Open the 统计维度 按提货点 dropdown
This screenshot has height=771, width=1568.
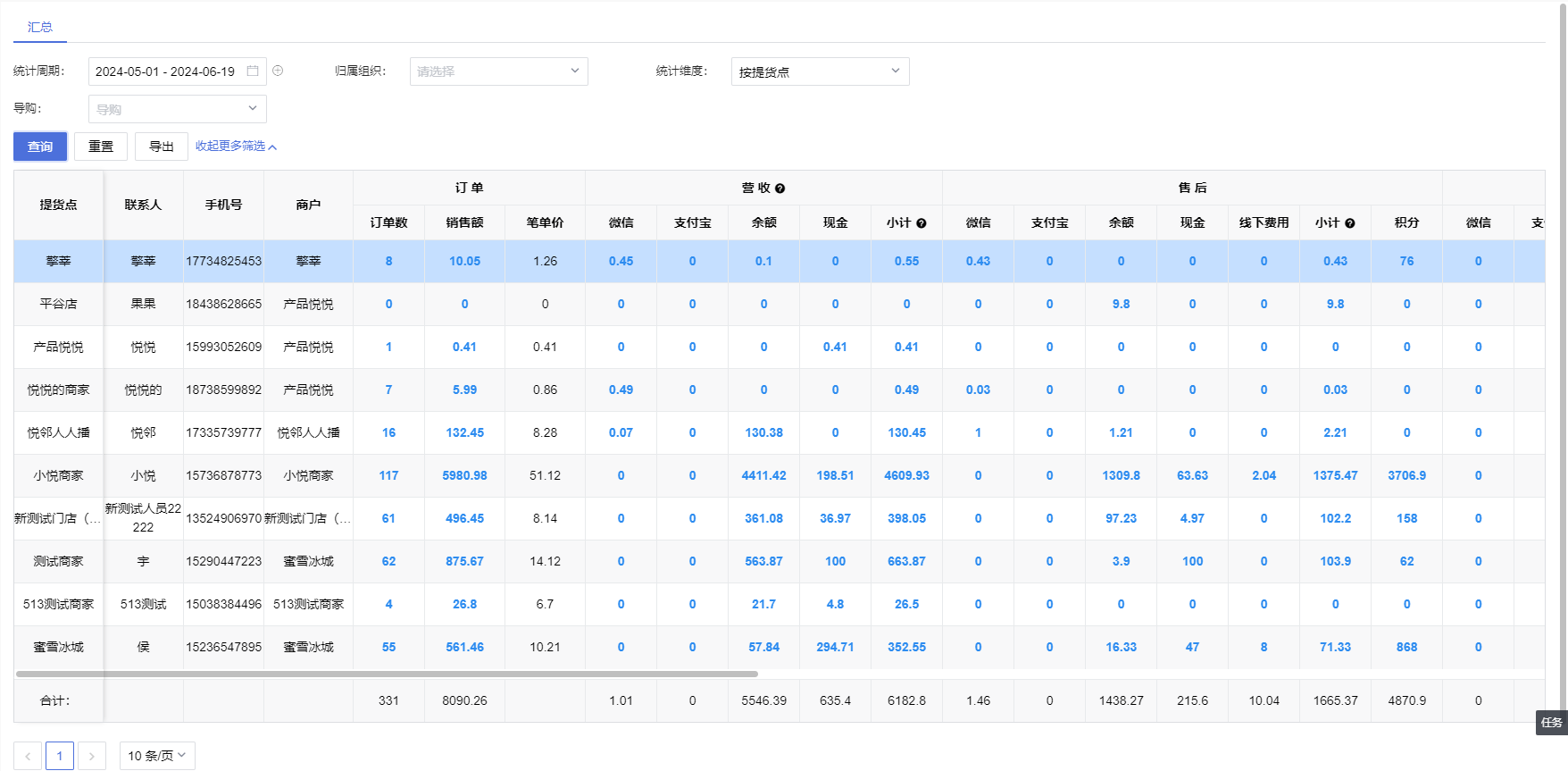pos(820,71)
